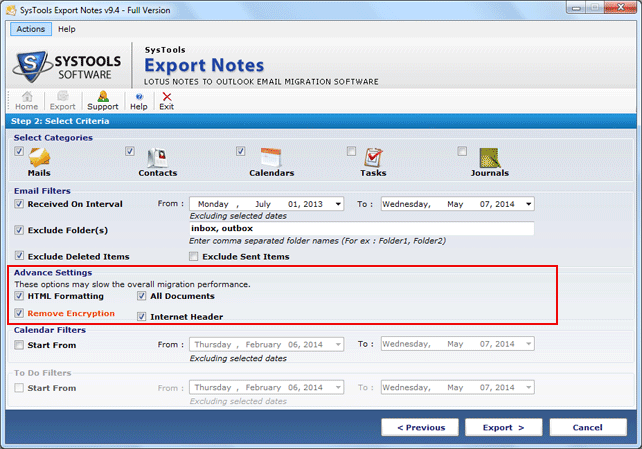Toggle the Exclude Deleted Items checkbox
This screenshot has height=449, width=642.
pos(19,256)
